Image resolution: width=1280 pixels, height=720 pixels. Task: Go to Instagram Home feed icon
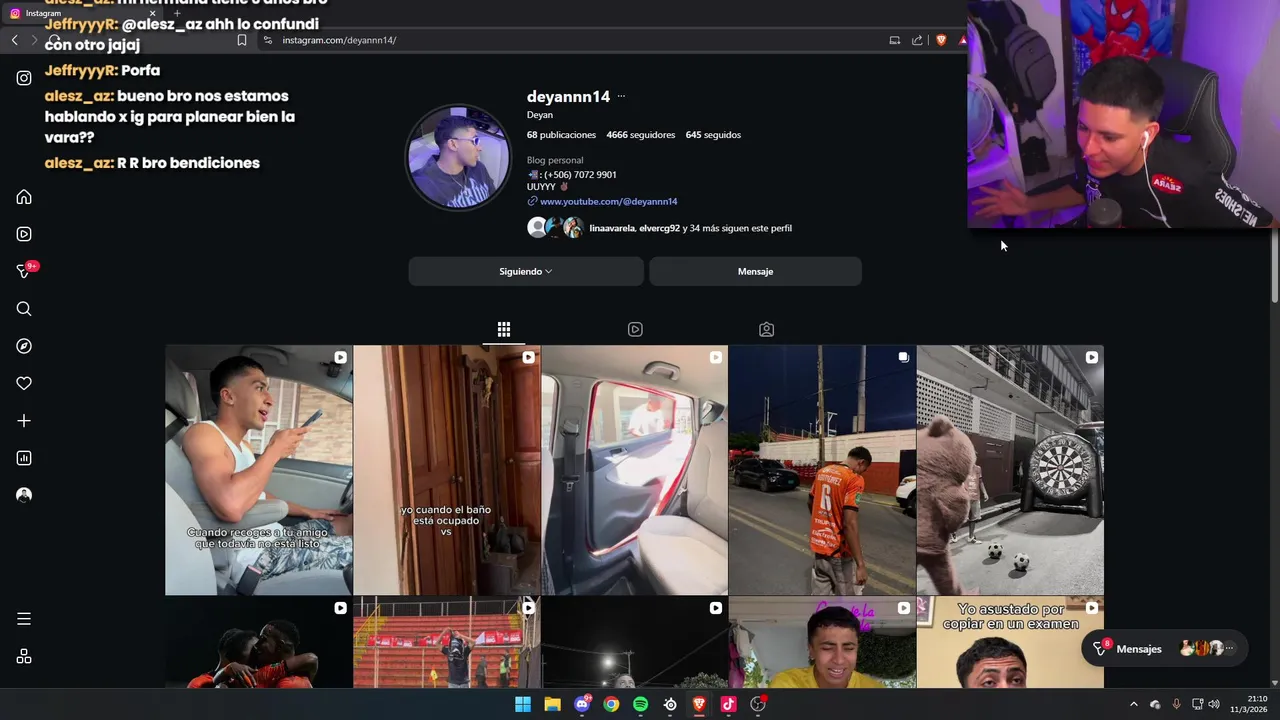click(24, 197)
